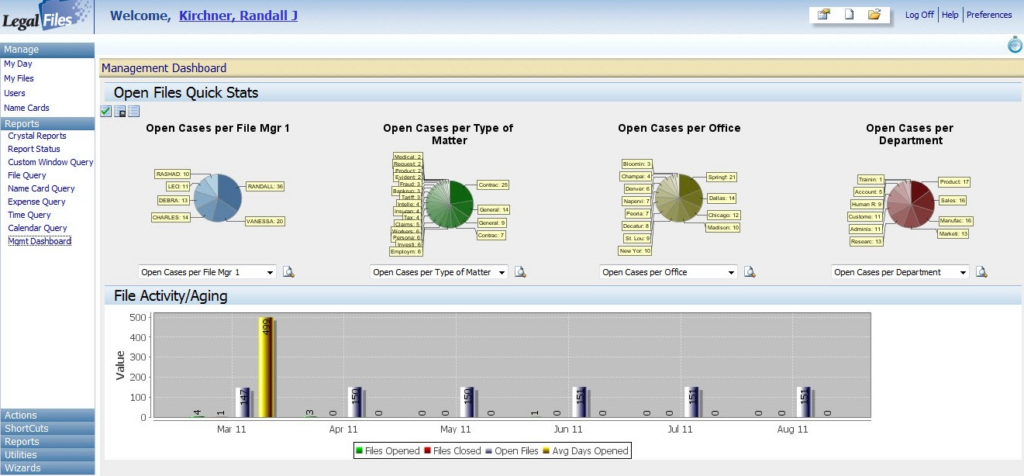Click the save layout icon under Quick Stats
1024x476 pixels.
[120, 112]
